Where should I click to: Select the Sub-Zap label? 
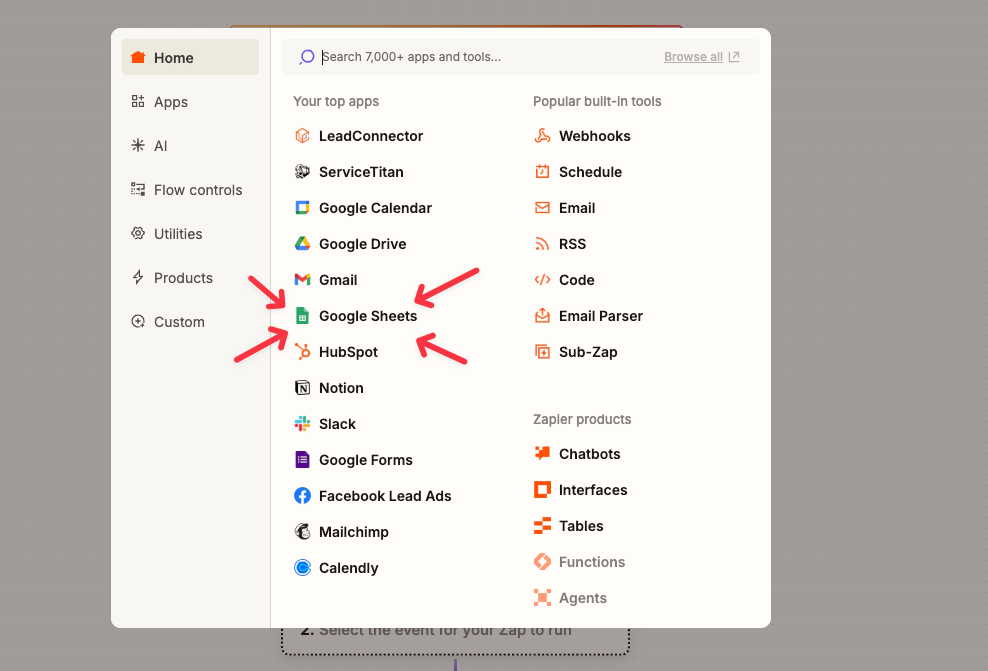tap(588, 352)
